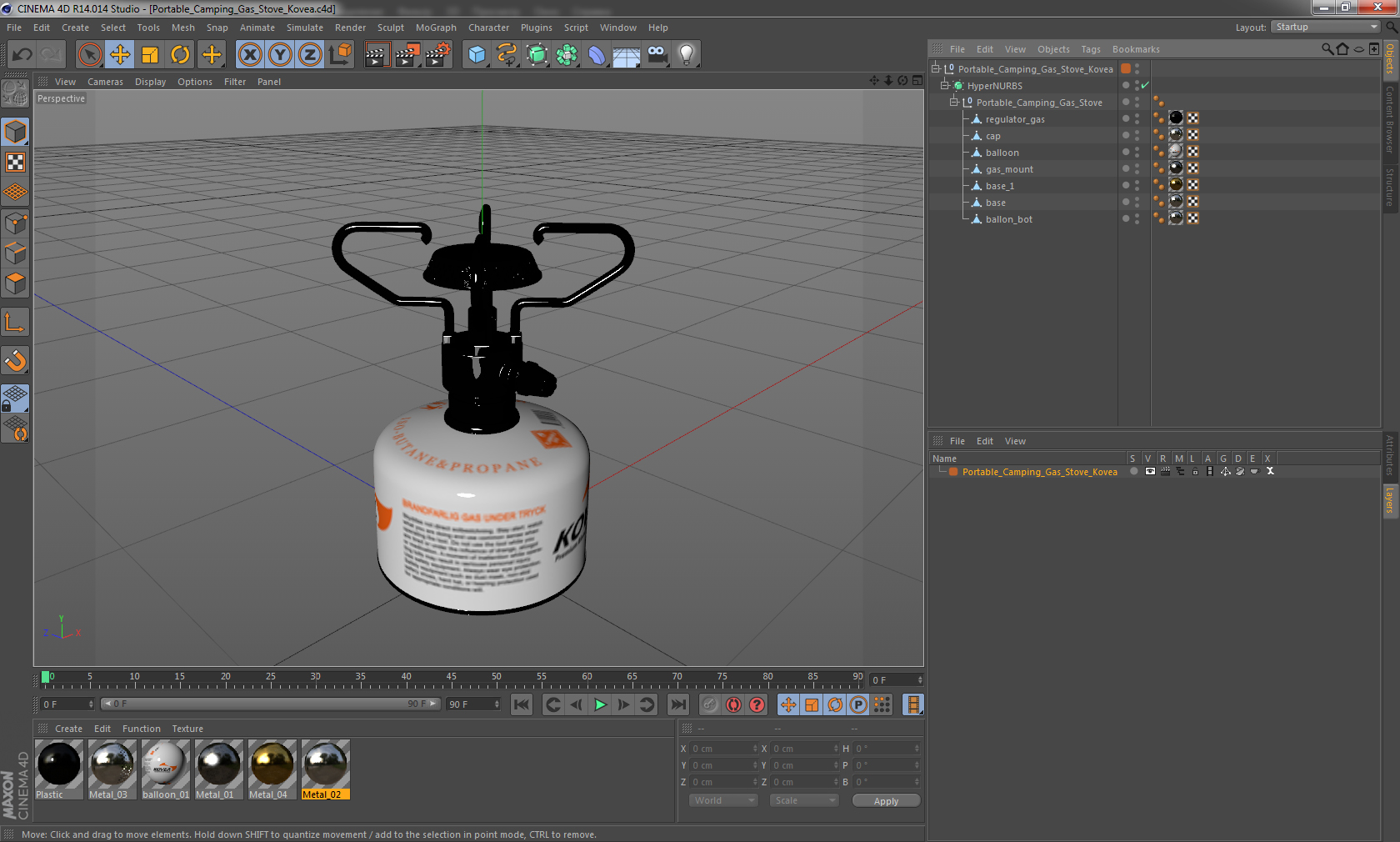Screen dimensions: 1400x842
Task: Open the Layout Startup dropdown
Action: click(x=1326, y=27)
